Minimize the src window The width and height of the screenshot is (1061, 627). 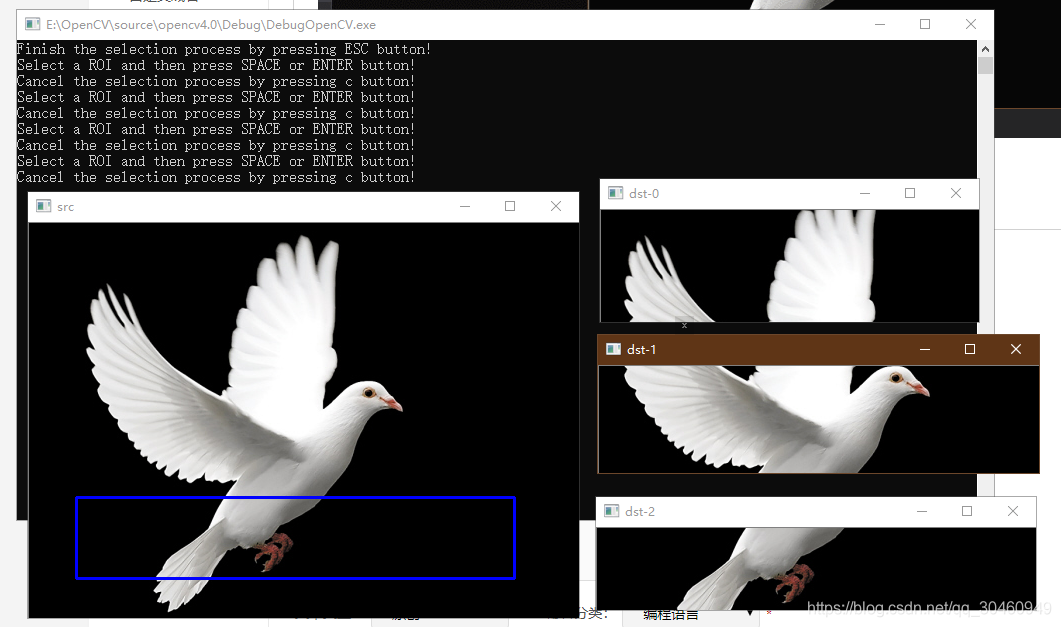pyautogui.click(x=464, y=206)
